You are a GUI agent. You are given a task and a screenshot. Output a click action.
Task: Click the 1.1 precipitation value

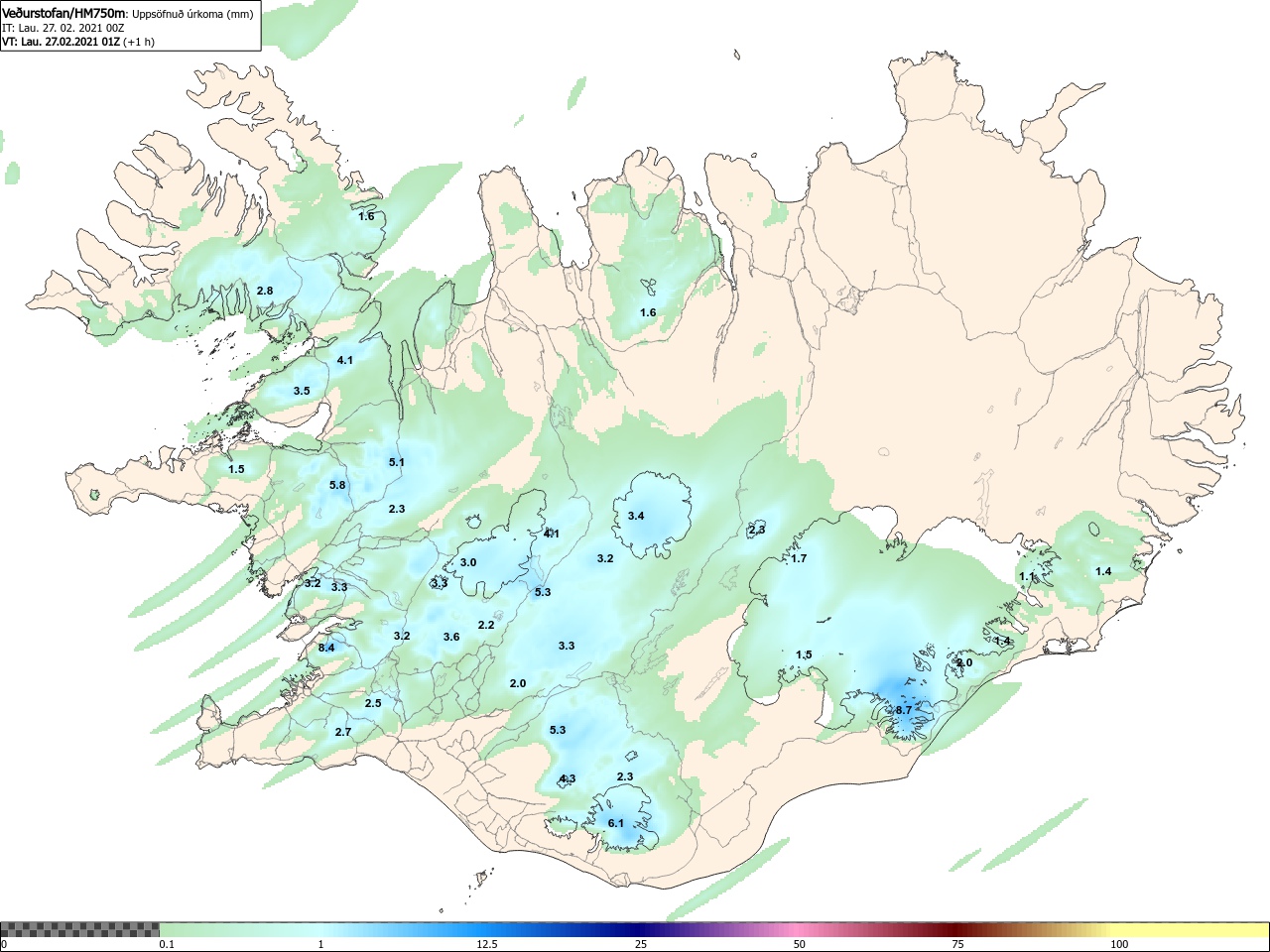[1027, 576]
